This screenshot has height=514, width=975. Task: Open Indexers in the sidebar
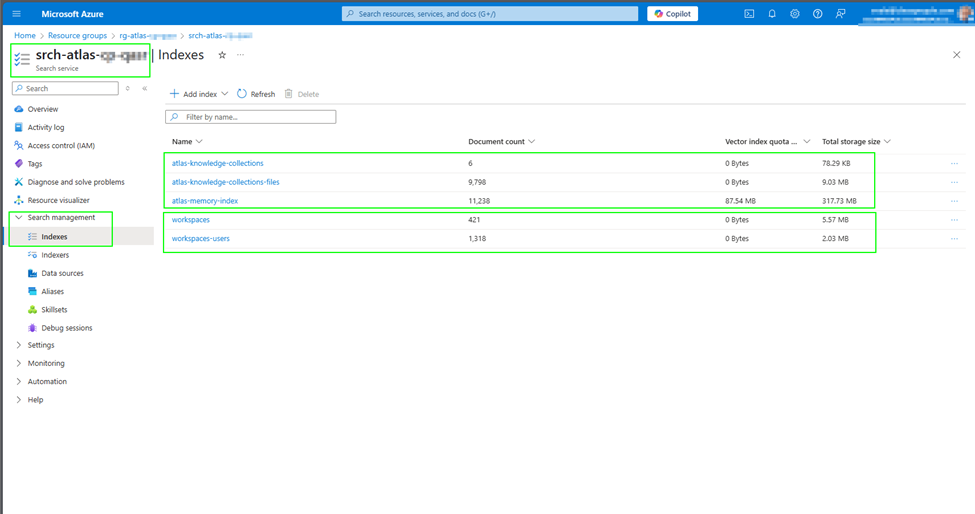(55, 255)
